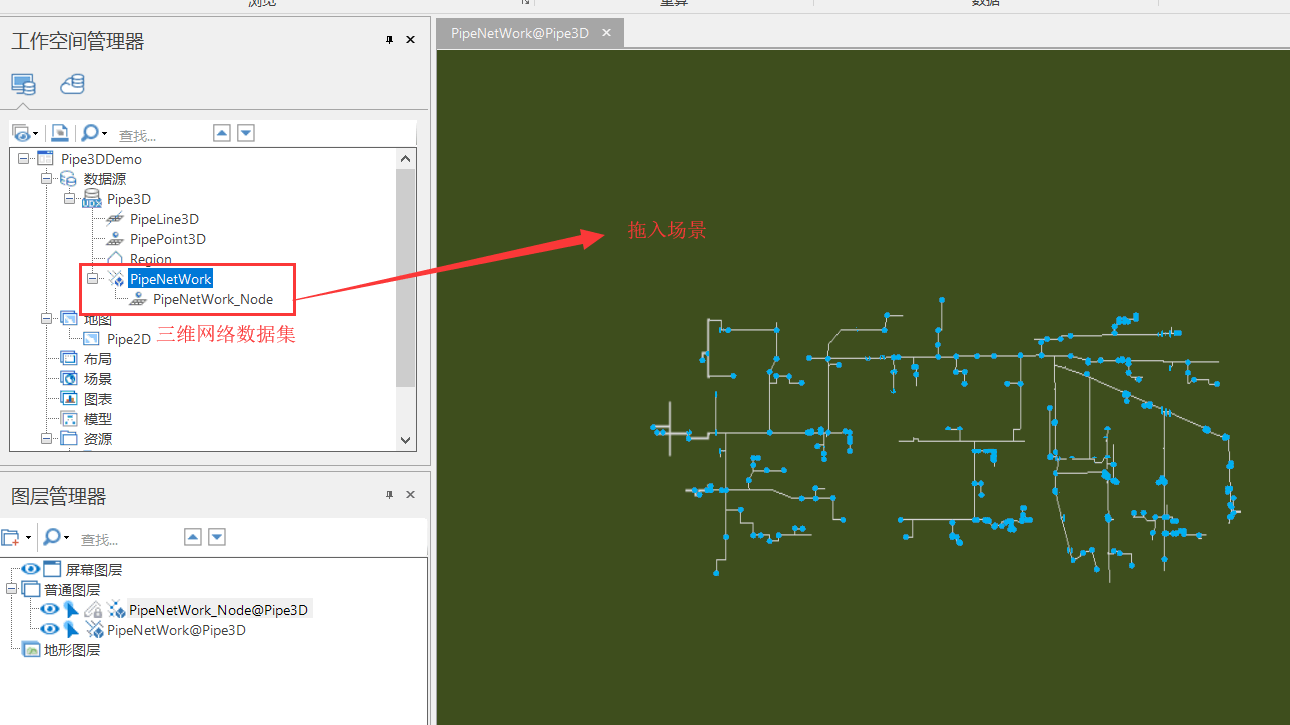The image size is (1290, 725).
Task: Click the 场景 scene node icon
Action: 68,379
